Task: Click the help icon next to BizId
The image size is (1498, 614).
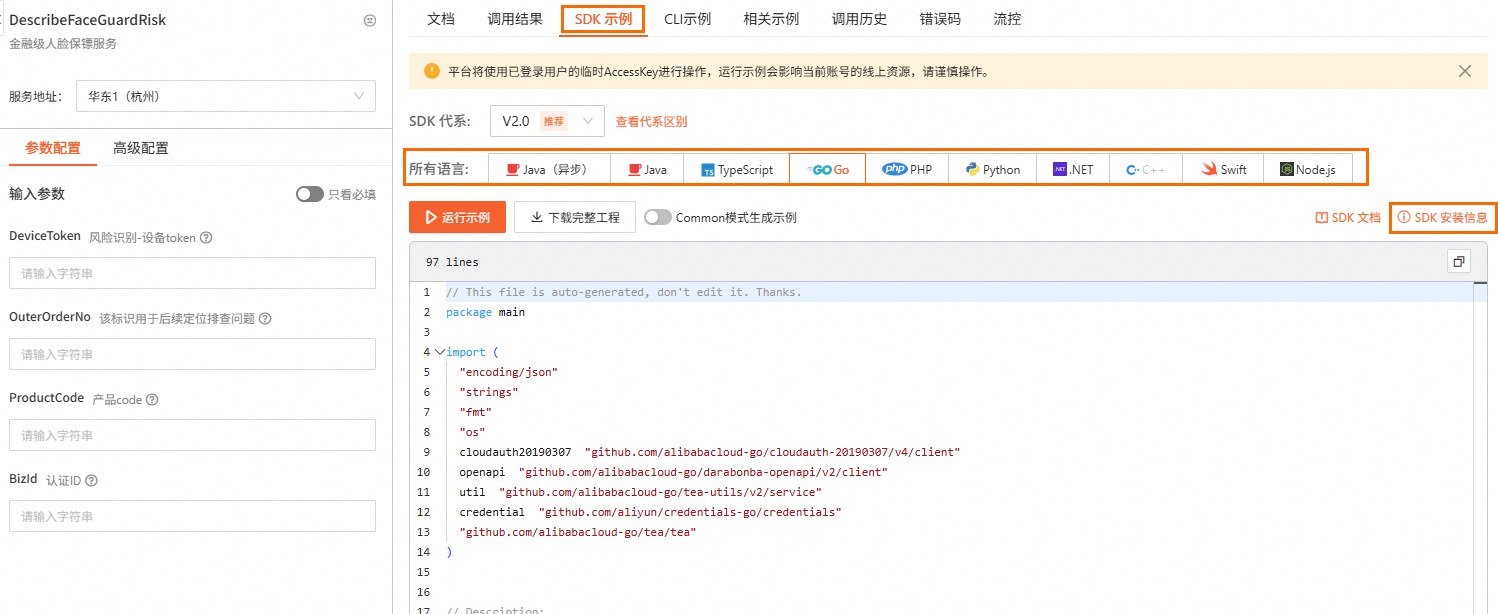Action: [91, 481]
